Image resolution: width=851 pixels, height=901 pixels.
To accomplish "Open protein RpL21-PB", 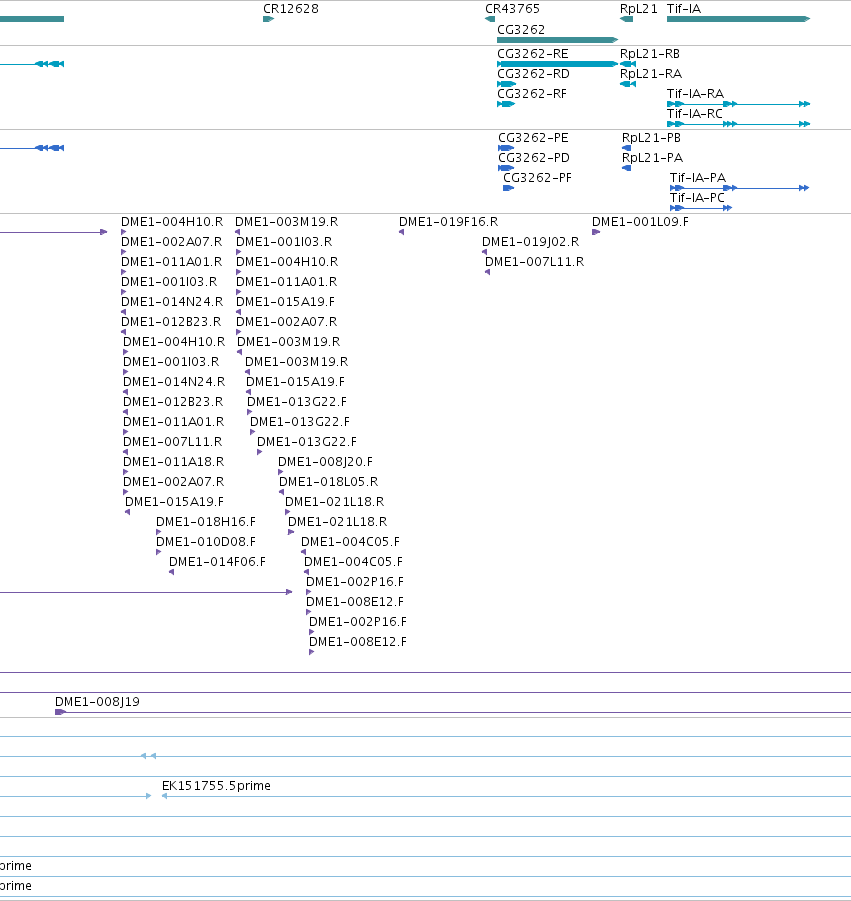I will (626, 148).
